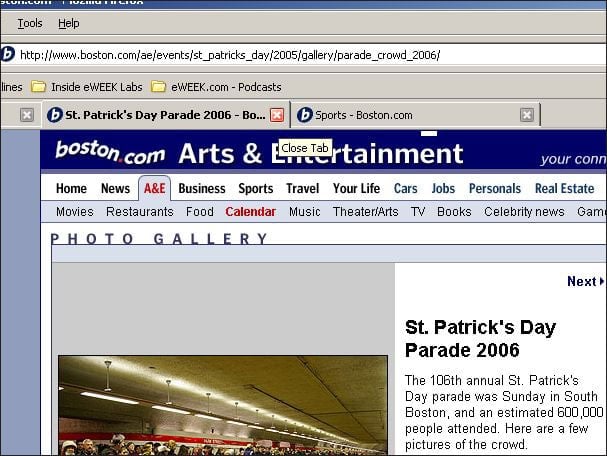
Task: Close the Sports - Boston.com tab
Action: (x=527, y=115)
